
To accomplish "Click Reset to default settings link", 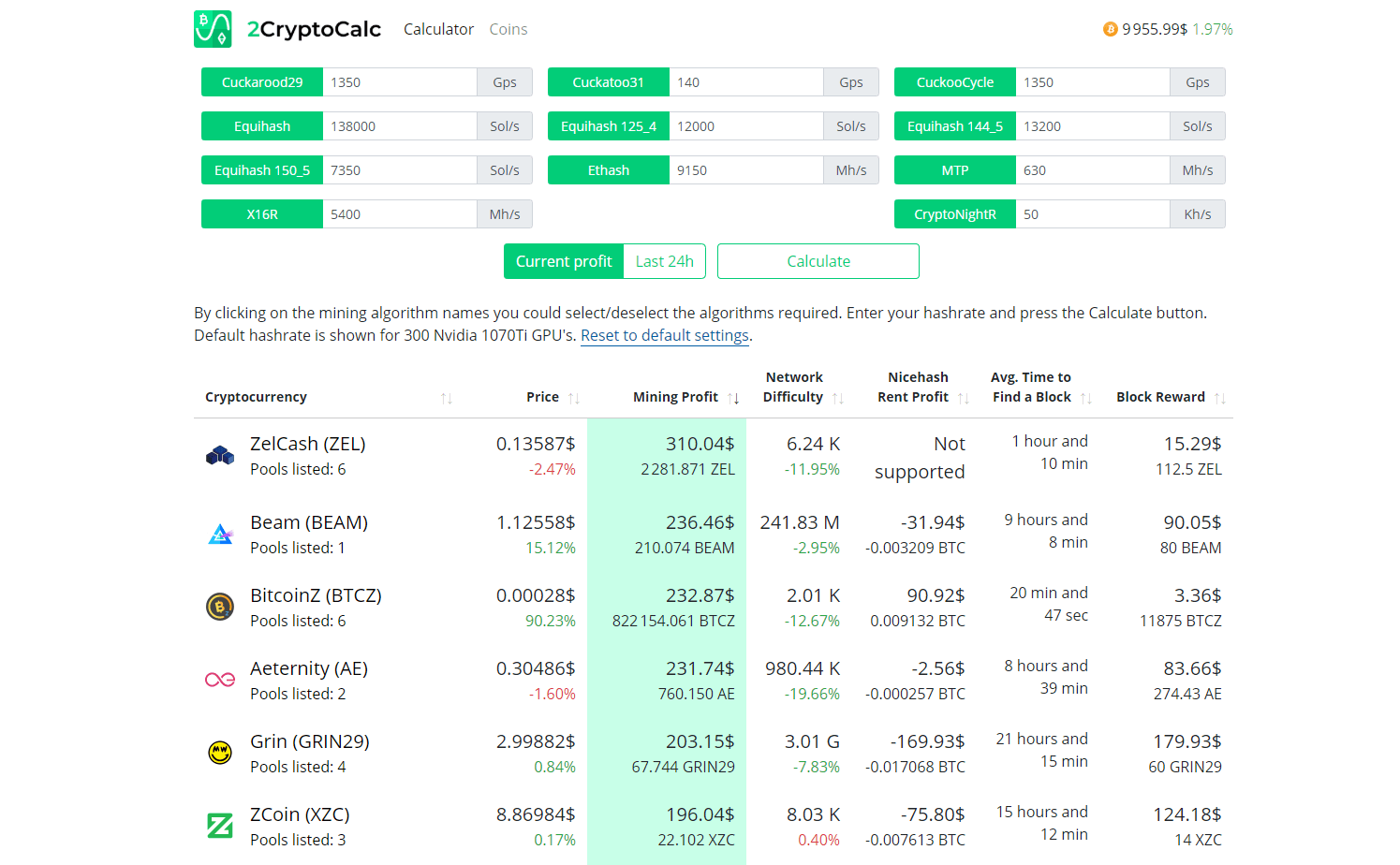I will pyautogui.click(x=665, y=335).
